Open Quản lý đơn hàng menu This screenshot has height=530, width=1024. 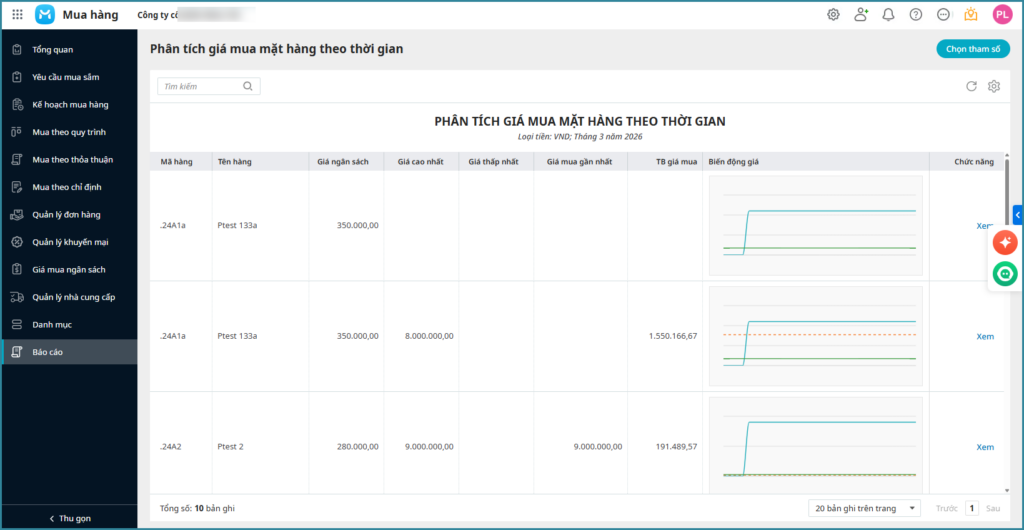66,214
